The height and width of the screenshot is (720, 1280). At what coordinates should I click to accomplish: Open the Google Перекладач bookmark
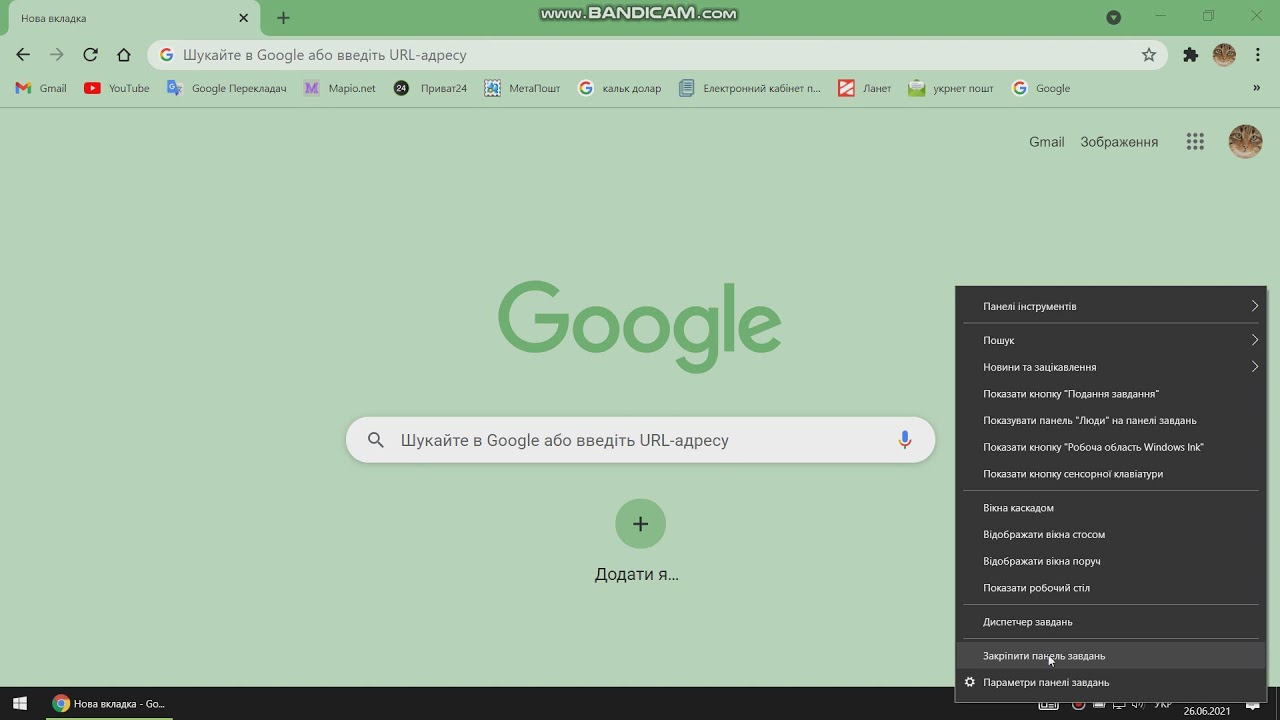tap(227, 88)
